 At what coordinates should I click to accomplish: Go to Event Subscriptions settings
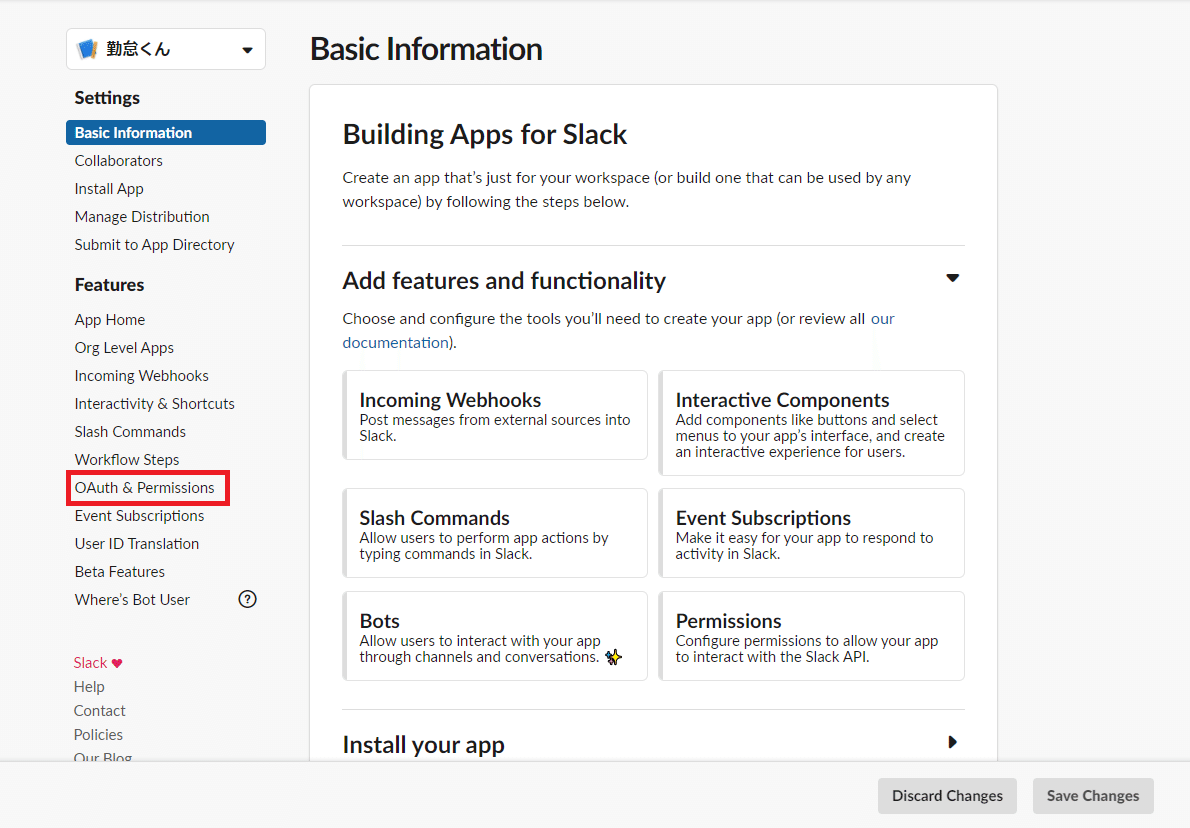point(139,516)
